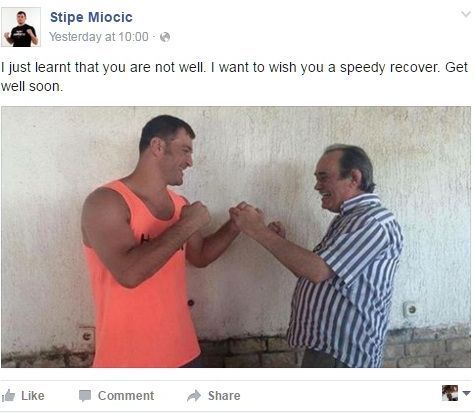Click the small avatar beside the Share row
Image resolution: width=475 pixels, height=413 pixels.
[450, 393]
